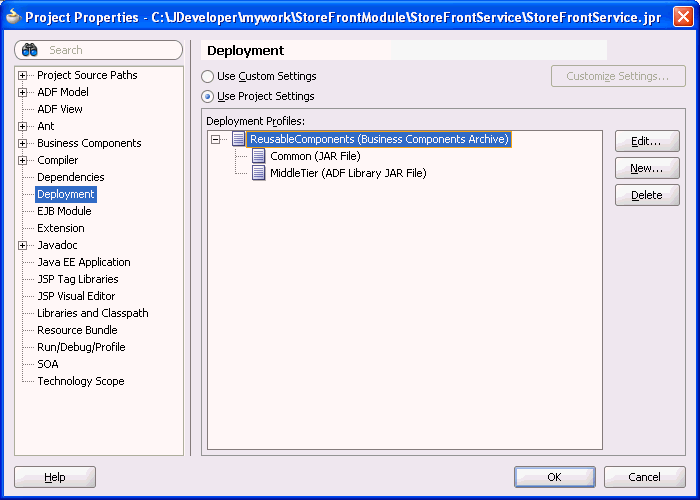Image resolution: width=700 pixels, height=500 pixels.
Task: Select the Javadoc category
Action: [57, 245]
